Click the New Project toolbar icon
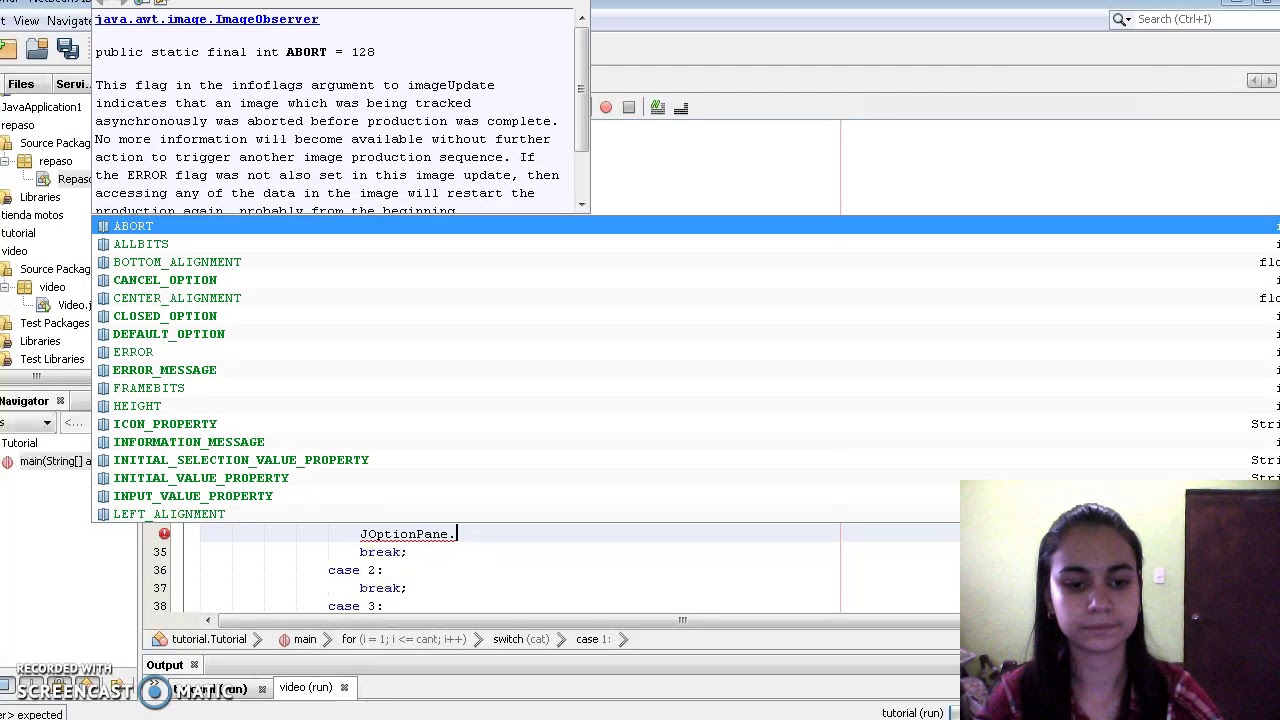Viewport: 1280px width, 720px height. click(8, 48)
